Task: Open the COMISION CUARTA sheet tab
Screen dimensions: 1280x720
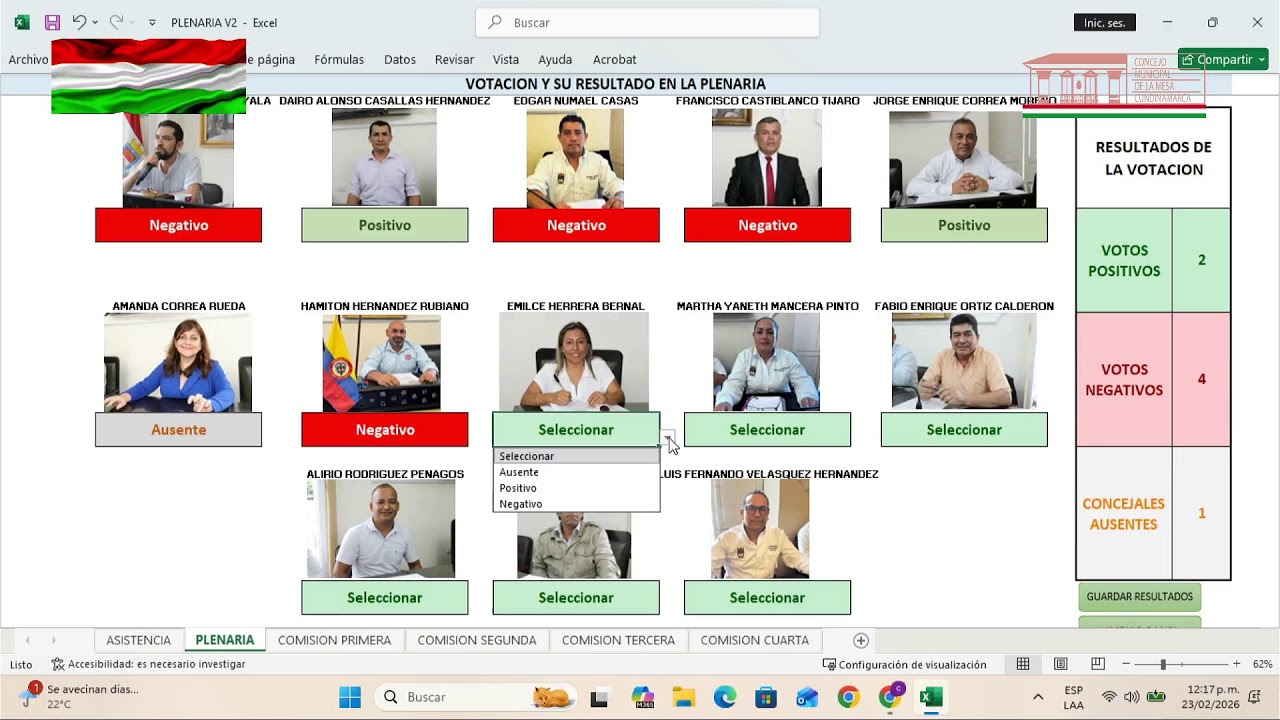Action: point(755,640)
